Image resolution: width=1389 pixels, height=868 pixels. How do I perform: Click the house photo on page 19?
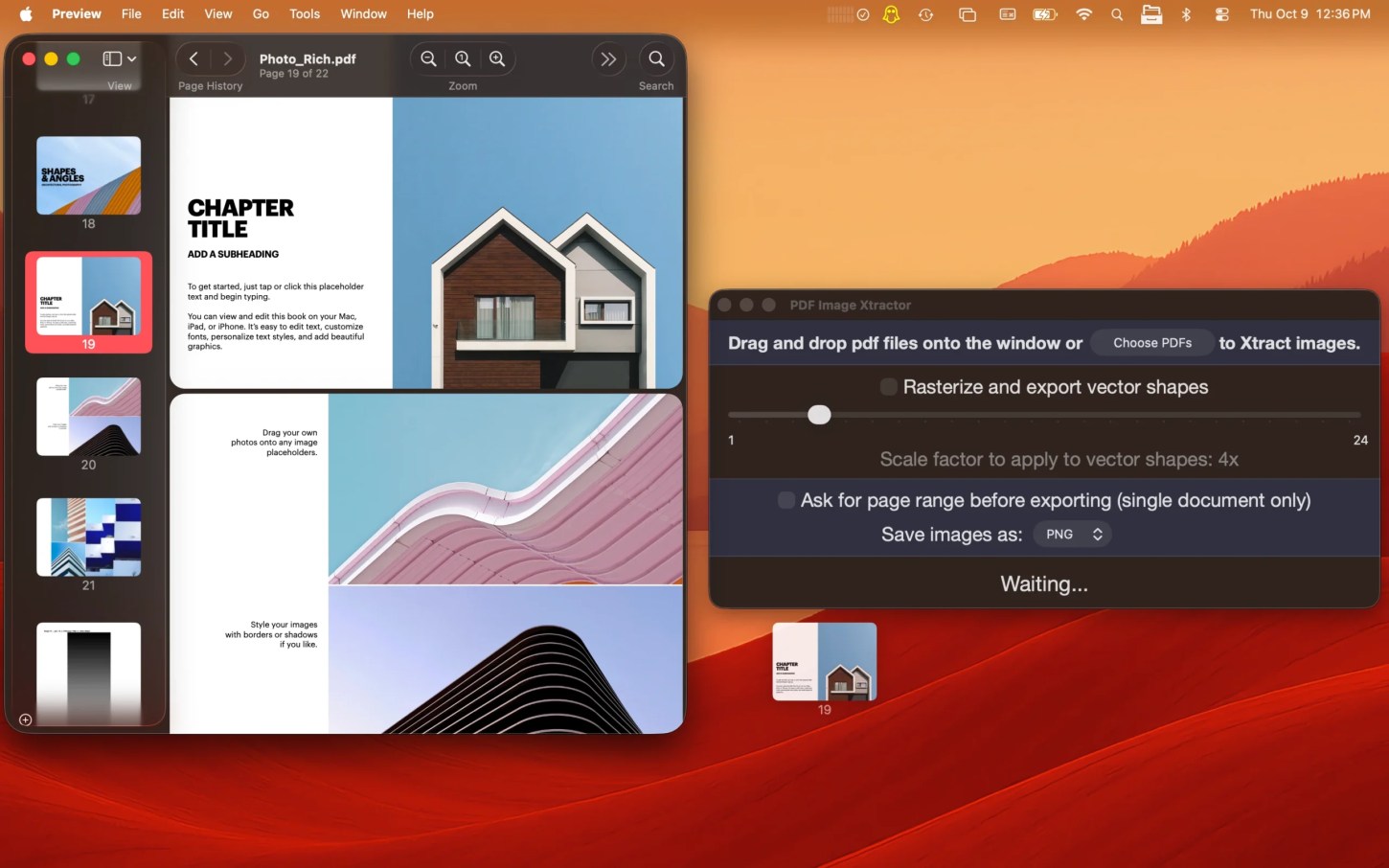[537, 243]
